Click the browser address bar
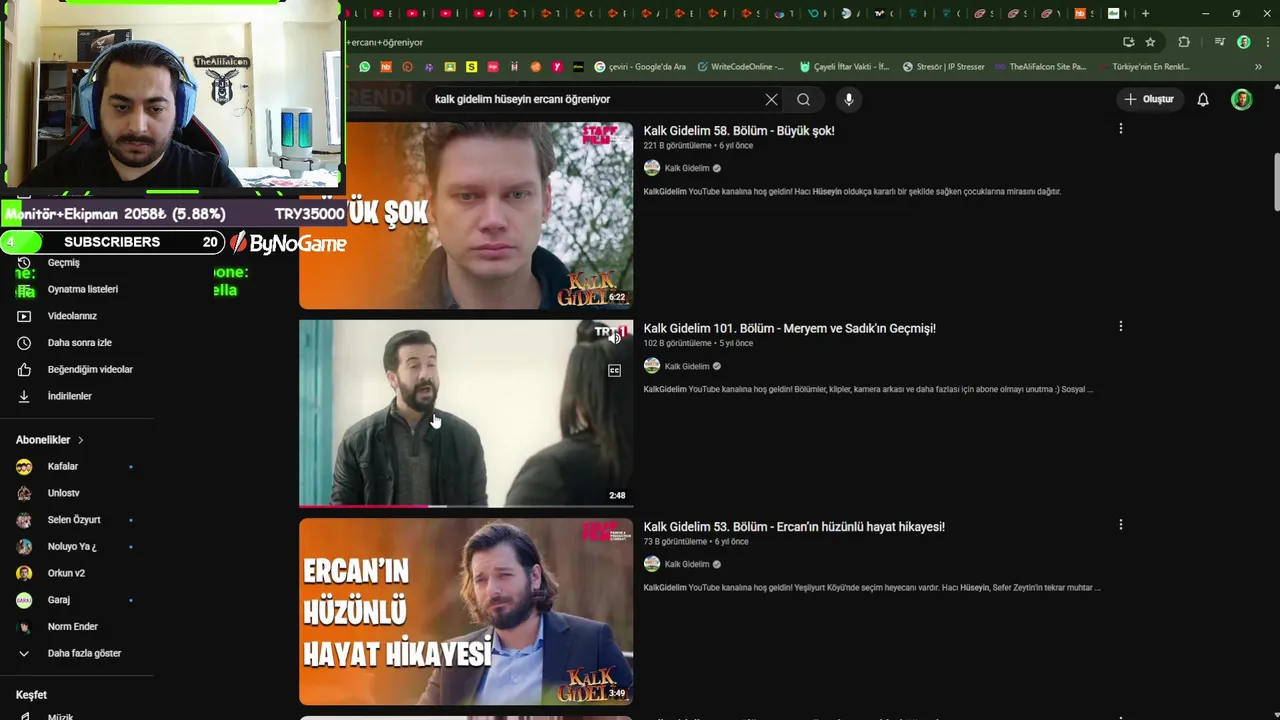 [730, 42]
